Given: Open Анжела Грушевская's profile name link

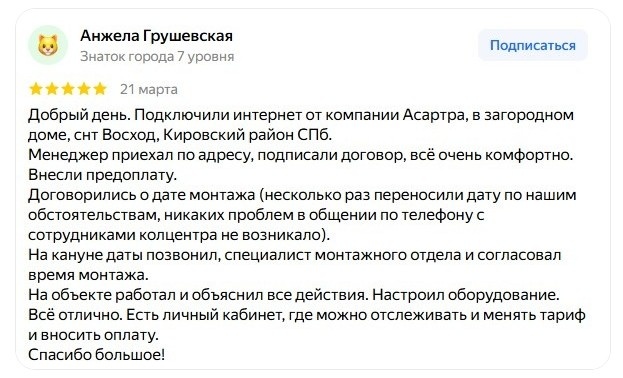Looking at the screenshot, I should point(157,36).
